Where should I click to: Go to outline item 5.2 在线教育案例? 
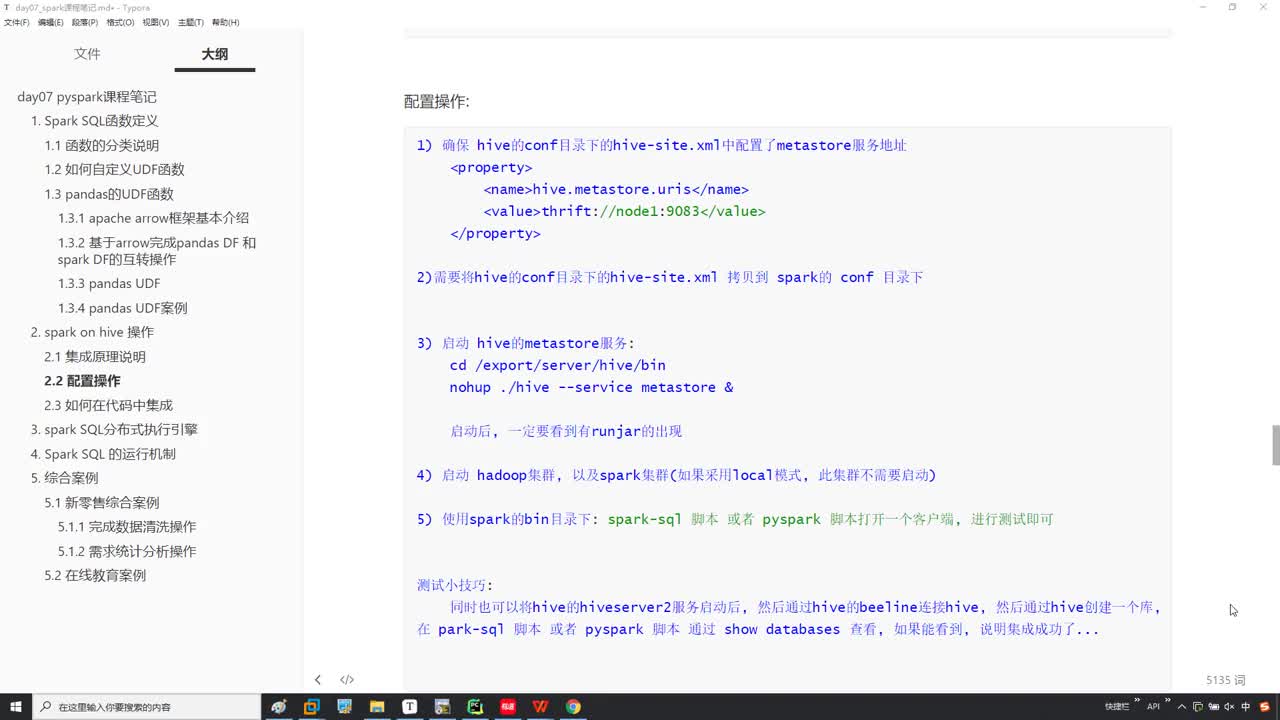click(95, 576)
